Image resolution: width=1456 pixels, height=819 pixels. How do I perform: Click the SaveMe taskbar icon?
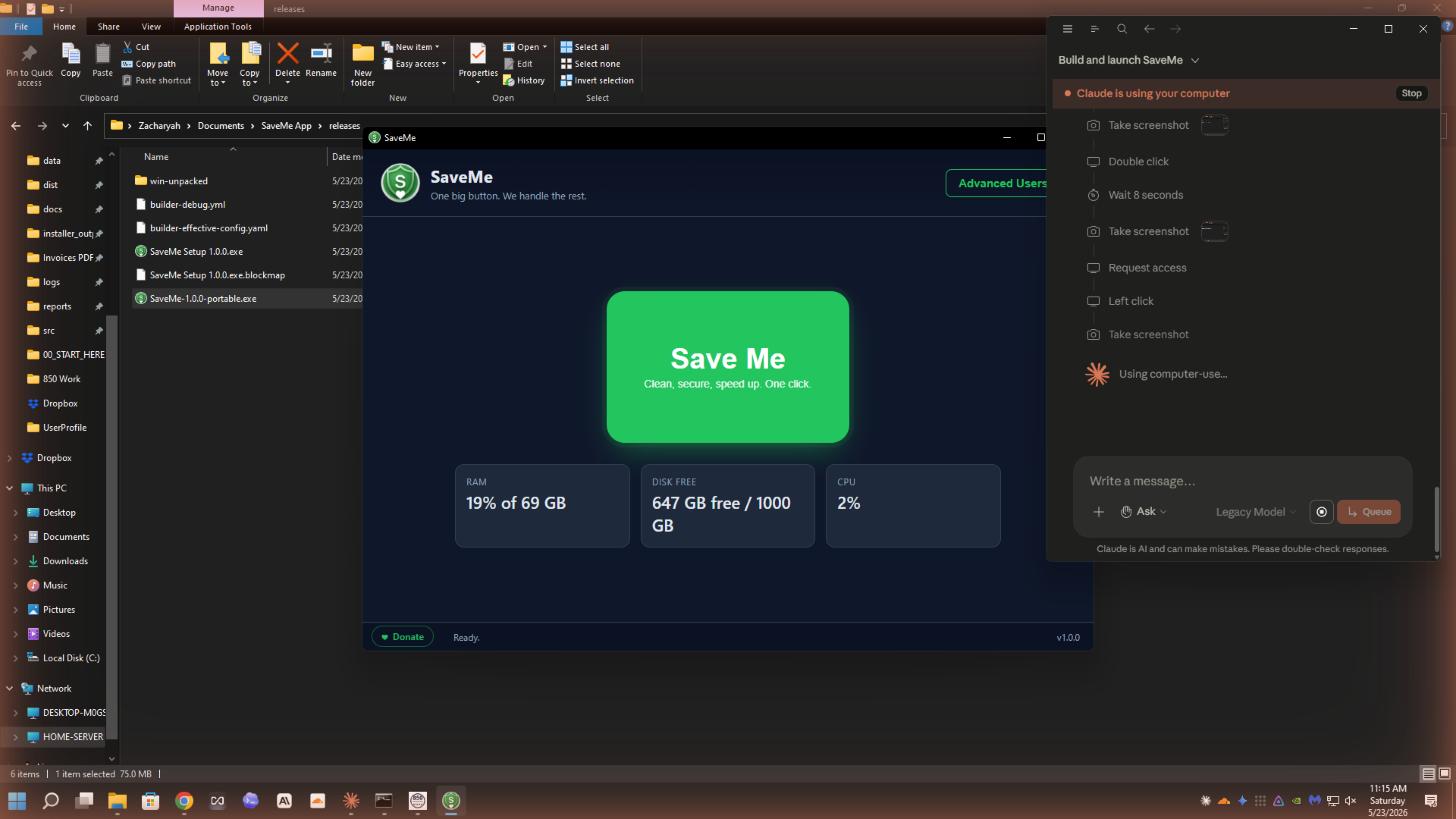pos(451,801)
